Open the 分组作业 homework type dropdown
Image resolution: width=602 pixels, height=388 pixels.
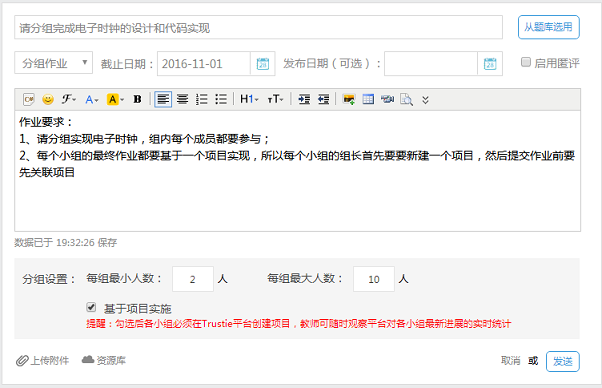[x=53, y=63]
